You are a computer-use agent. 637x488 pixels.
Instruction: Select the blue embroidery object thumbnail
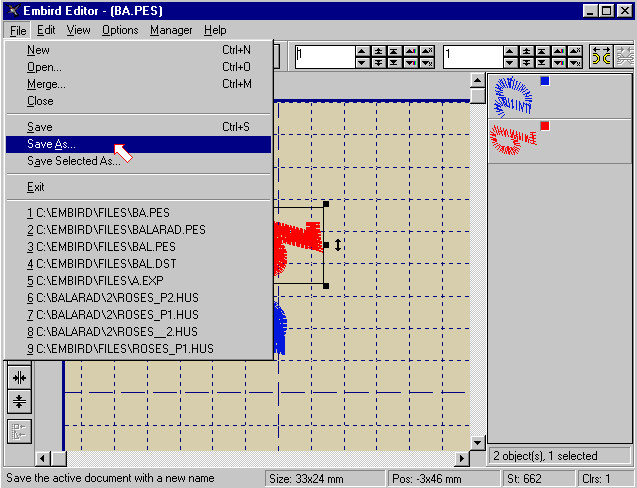(x=513, y=97)
